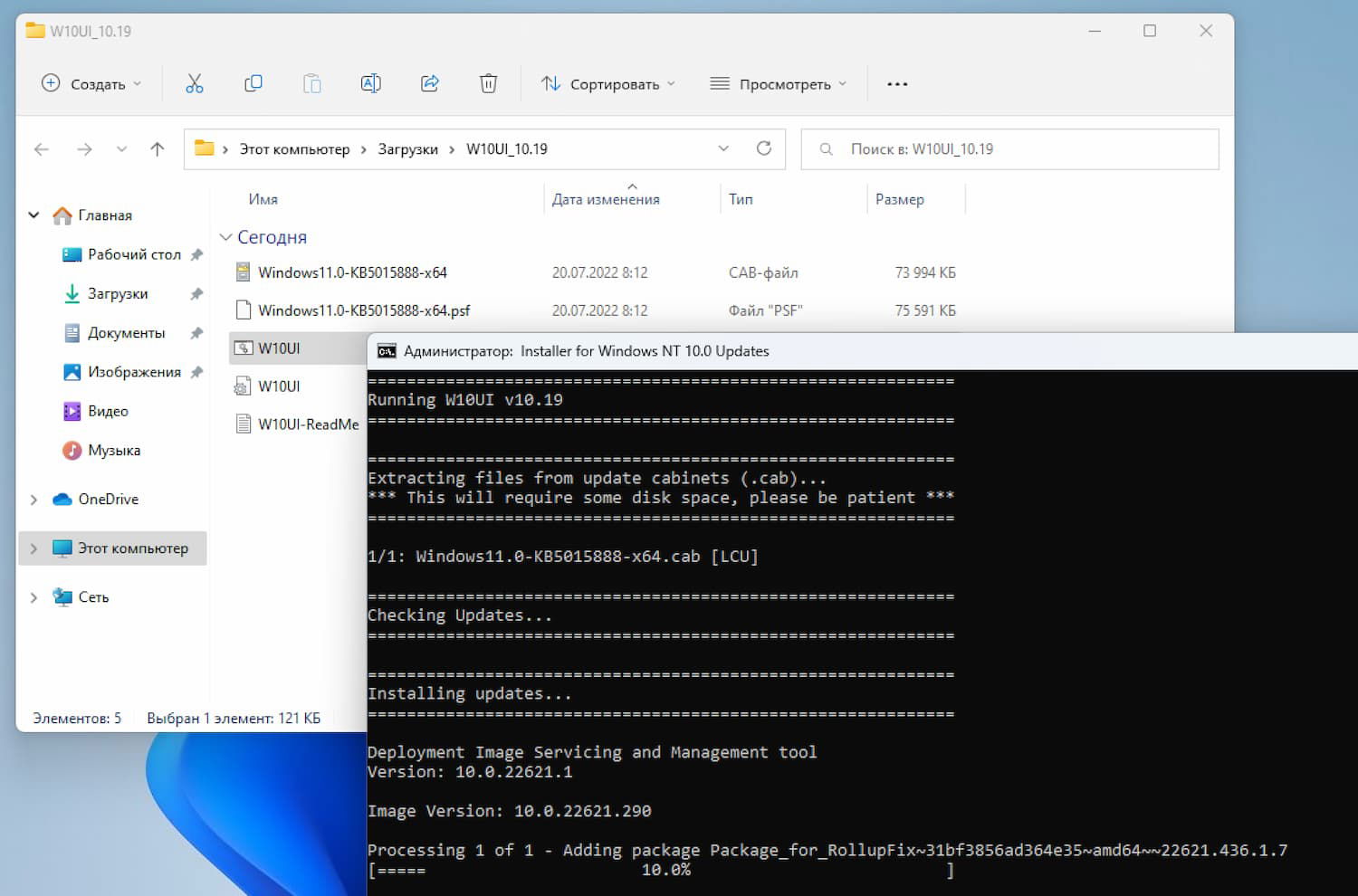Click the Delete trash bin icon

(x=488, y=84)
